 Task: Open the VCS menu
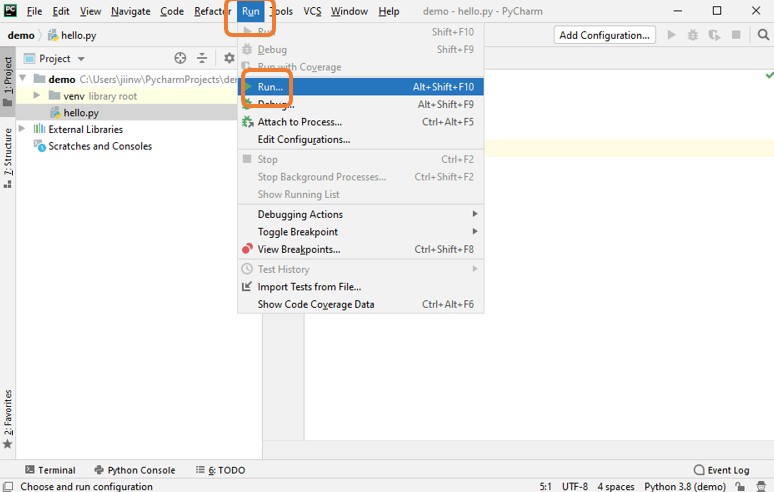312,11
